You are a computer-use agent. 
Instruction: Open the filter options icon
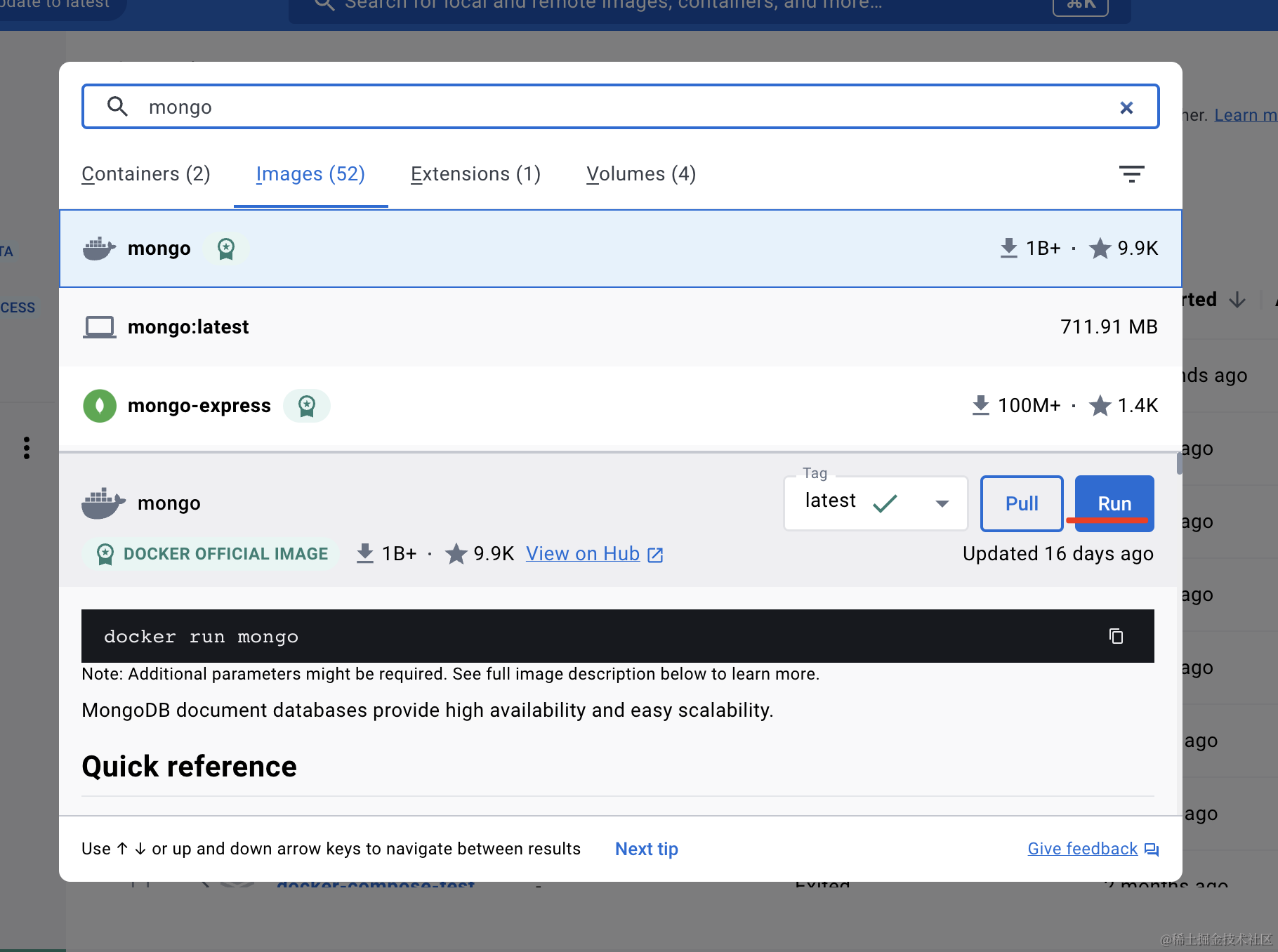pyautogui.click(x=1131, y=174)
